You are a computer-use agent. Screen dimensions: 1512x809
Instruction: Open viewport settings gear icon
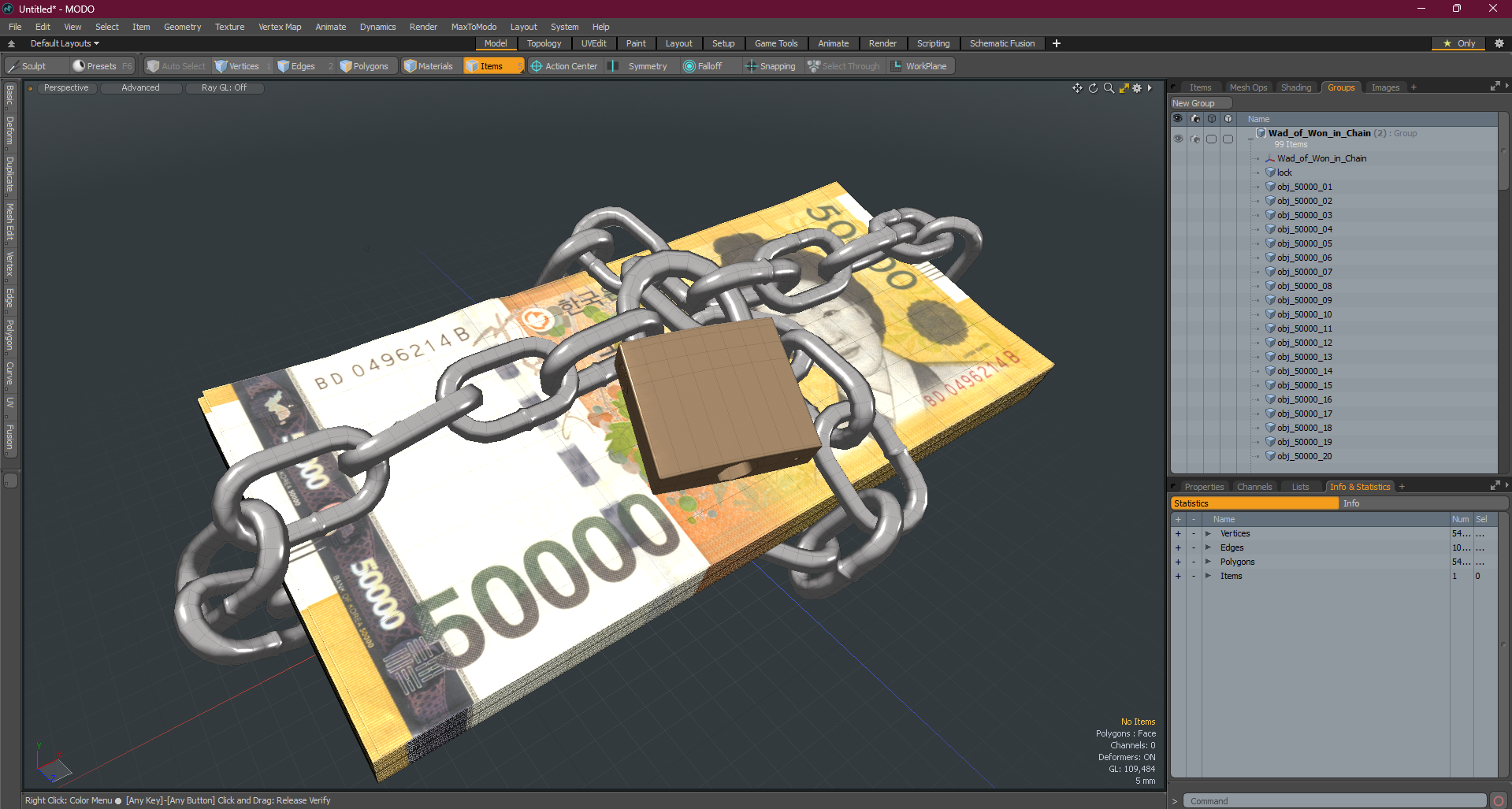point(1137,88)
